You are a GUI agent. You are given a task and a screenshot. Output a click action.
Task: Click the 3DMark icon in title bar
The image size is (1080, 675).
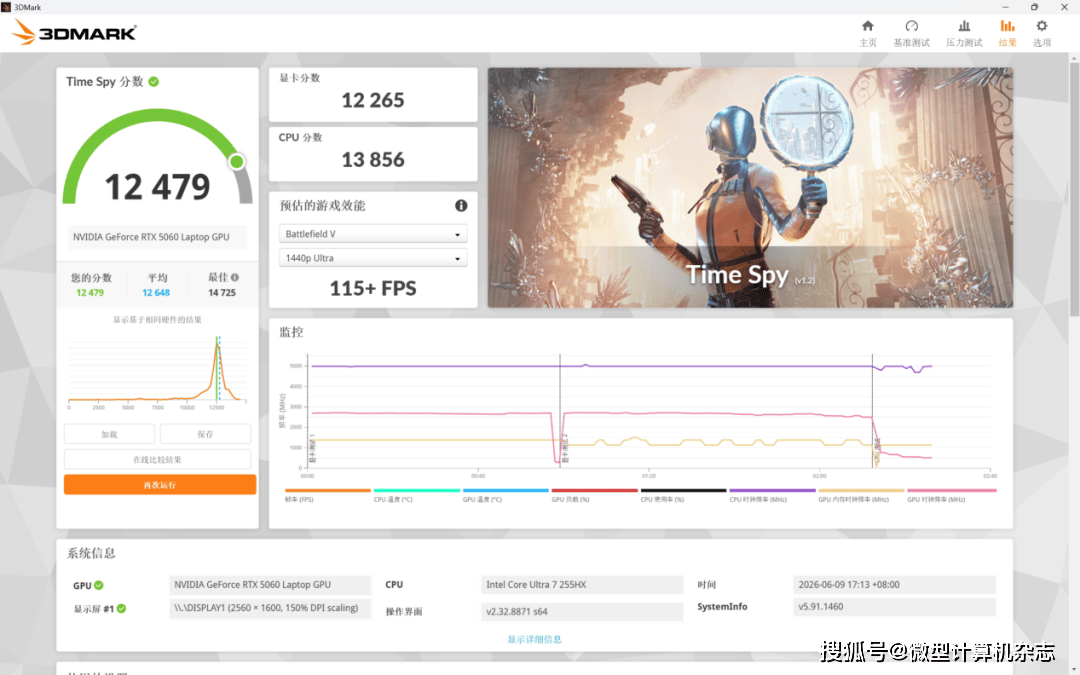[6, 7]
